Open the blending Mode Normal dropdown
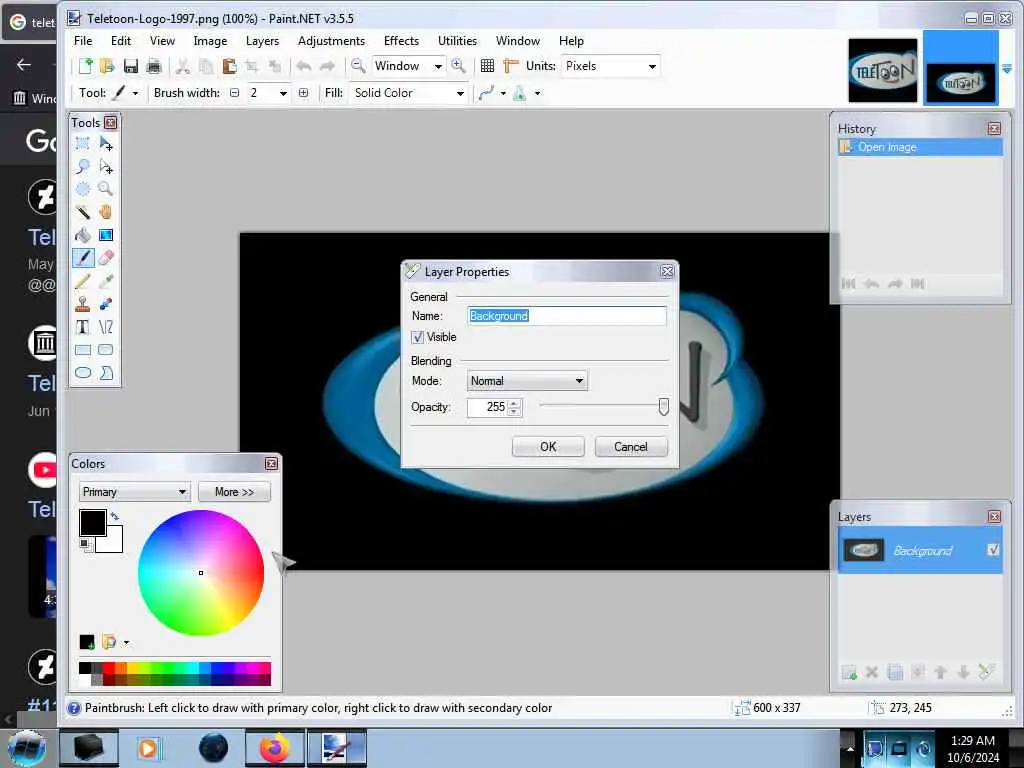 pos(527,381)
